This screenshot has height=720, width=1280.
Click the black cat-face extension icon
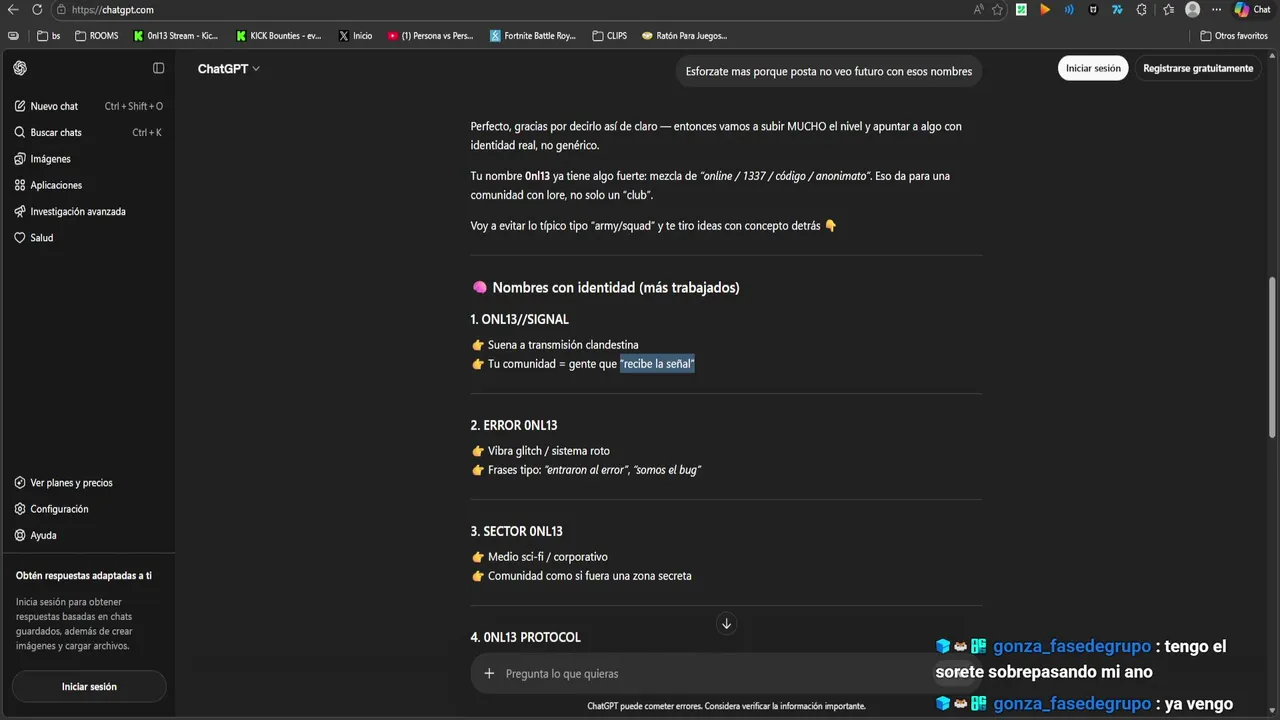pyautogui.click(x=1093, y=9)
